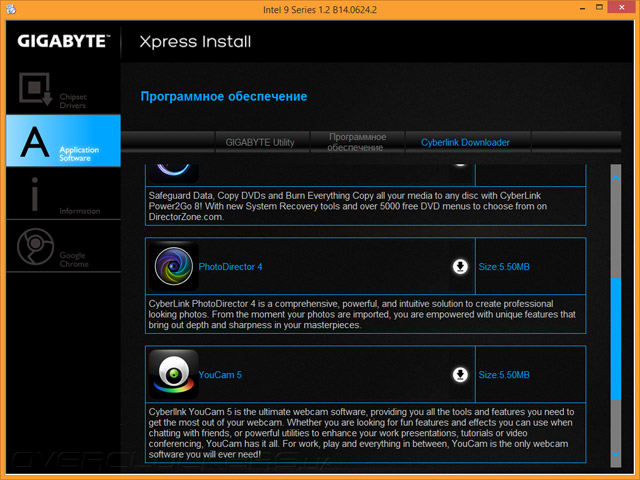Click the Power2Go 8 description text
This screenshot has width=640, height=480.
coord(348,206)
